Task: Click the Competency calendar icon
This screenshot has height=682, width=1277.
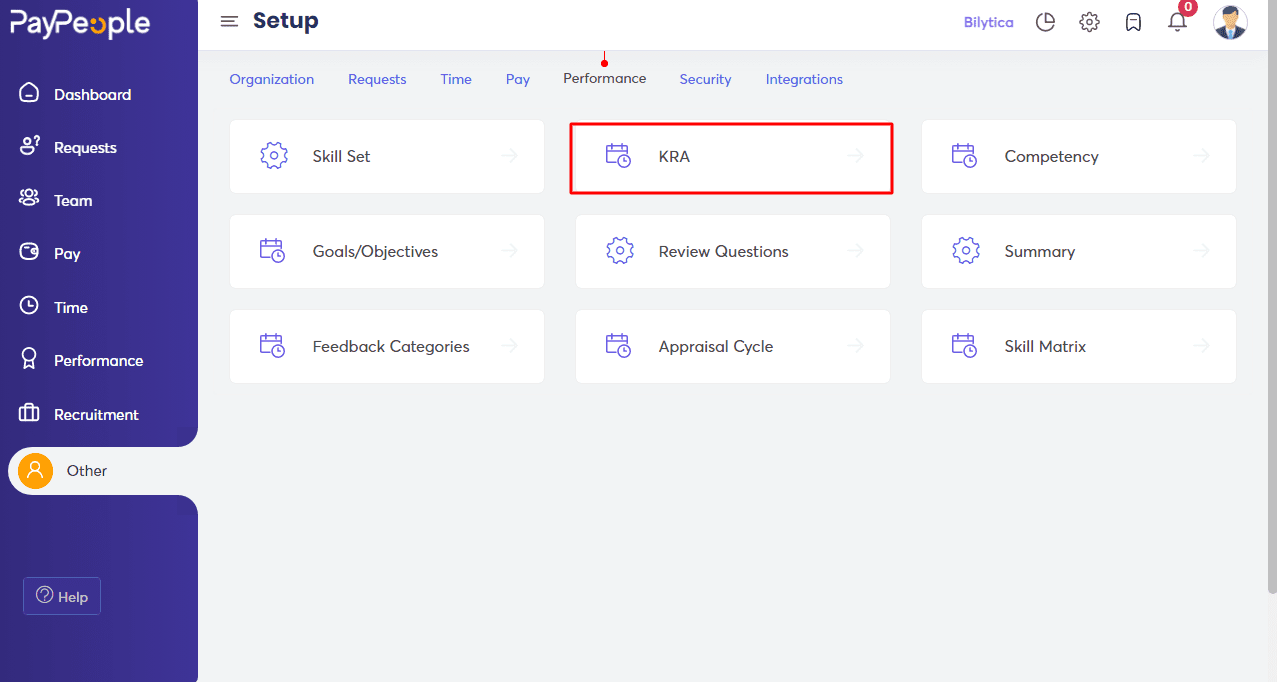Action: (x=965, y=156)
